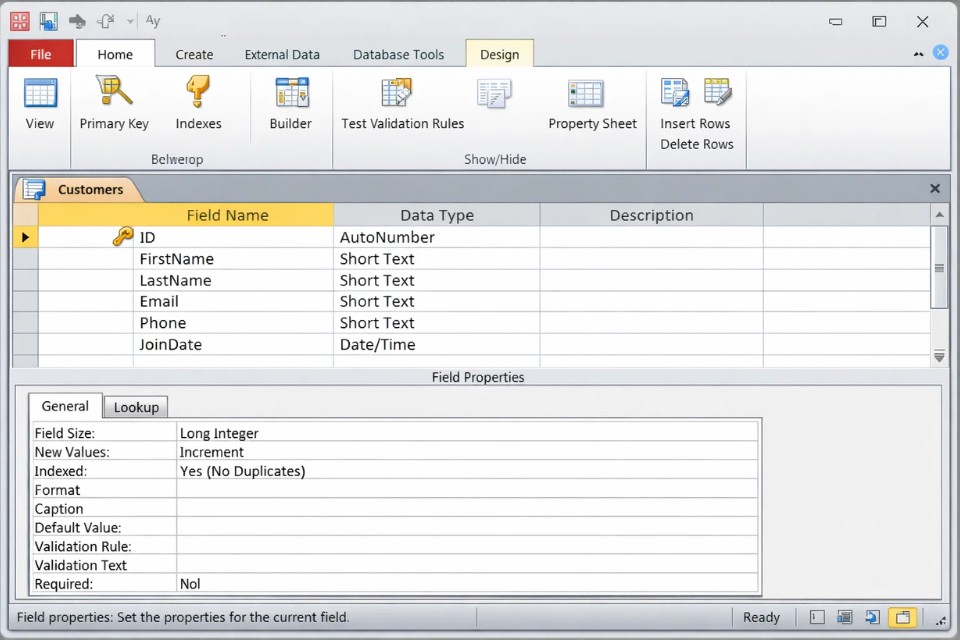Expand the quick access toolbar customize arrow

[x=130, y=21]
